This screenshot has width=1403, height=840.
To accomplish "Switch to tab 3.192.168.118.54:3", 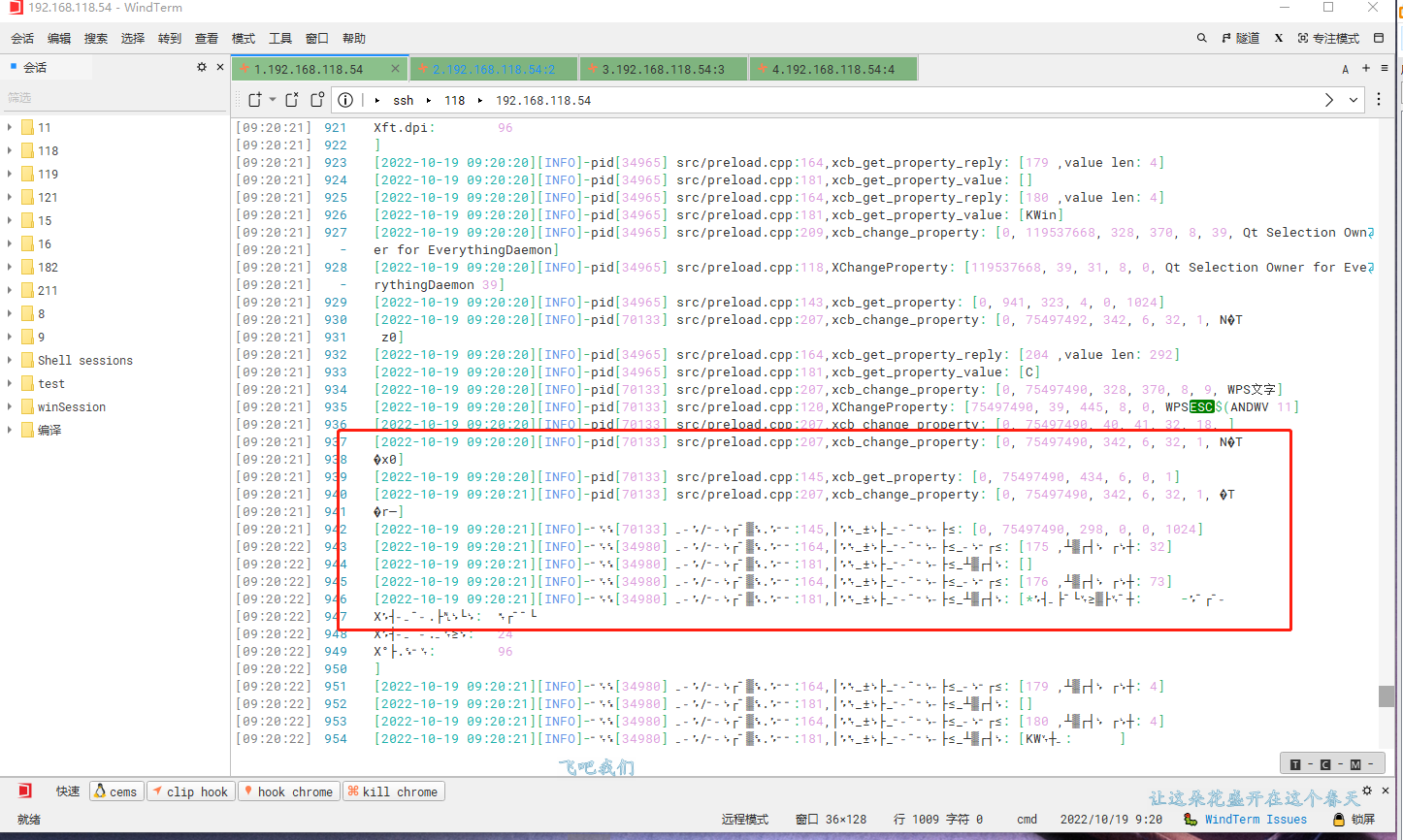I will 664,69.
